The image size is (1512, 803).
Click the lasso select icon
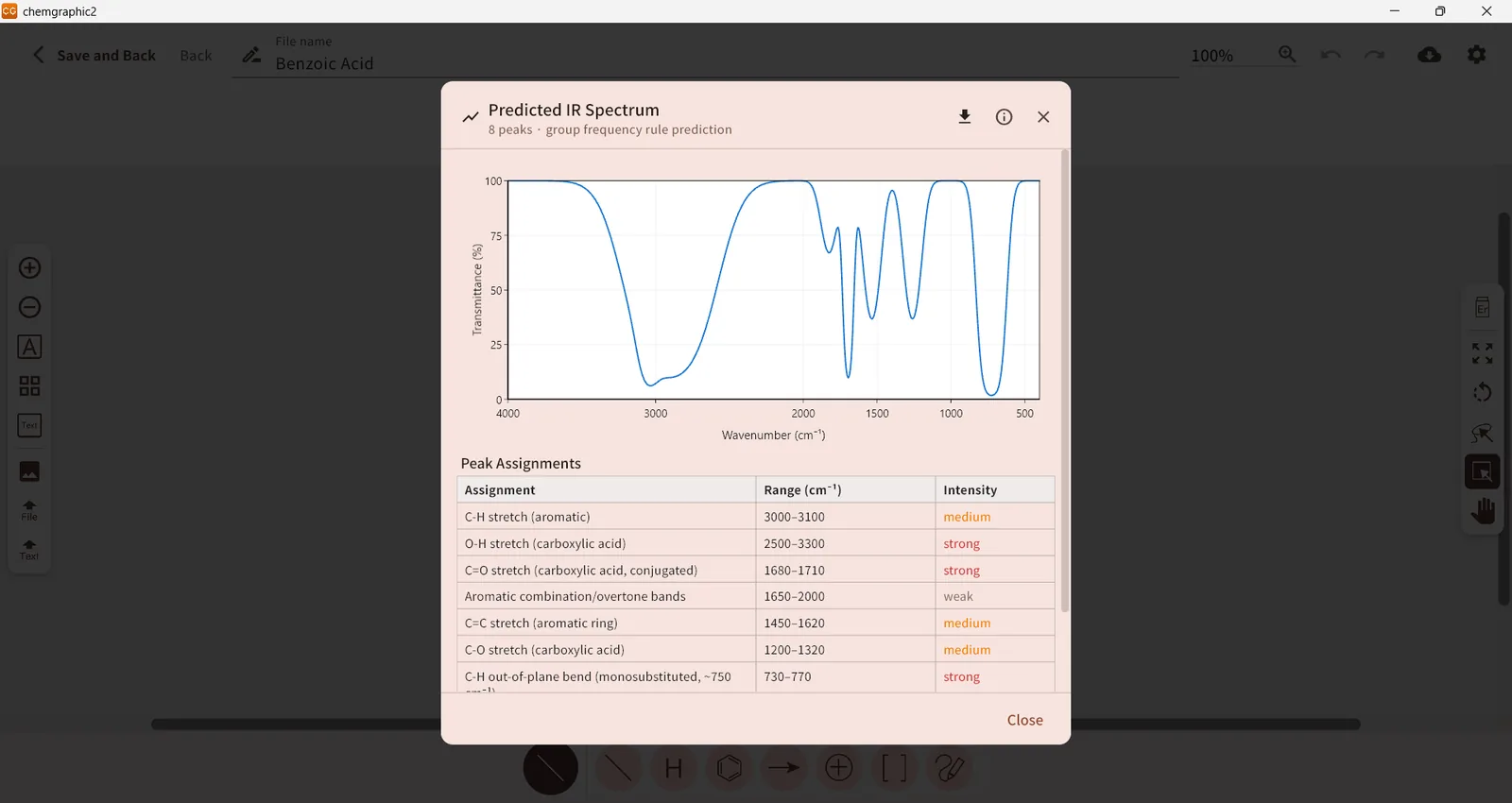1483,433
